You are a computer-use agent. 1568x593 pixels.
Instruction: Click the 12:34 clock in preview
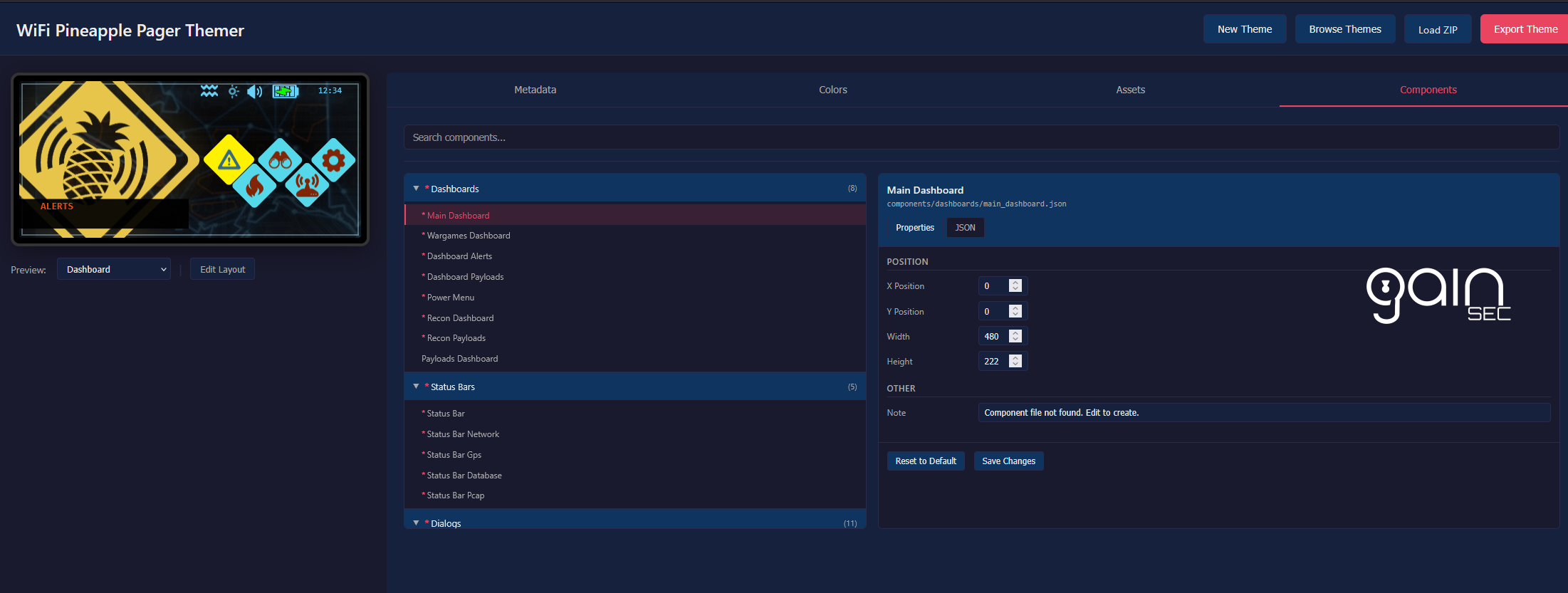pyautogui.click(x=330, y=90)
